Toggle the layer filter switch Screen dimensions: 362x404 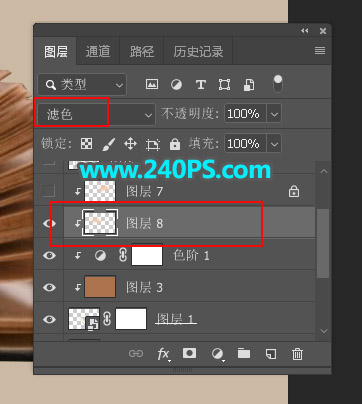[278, 84]
